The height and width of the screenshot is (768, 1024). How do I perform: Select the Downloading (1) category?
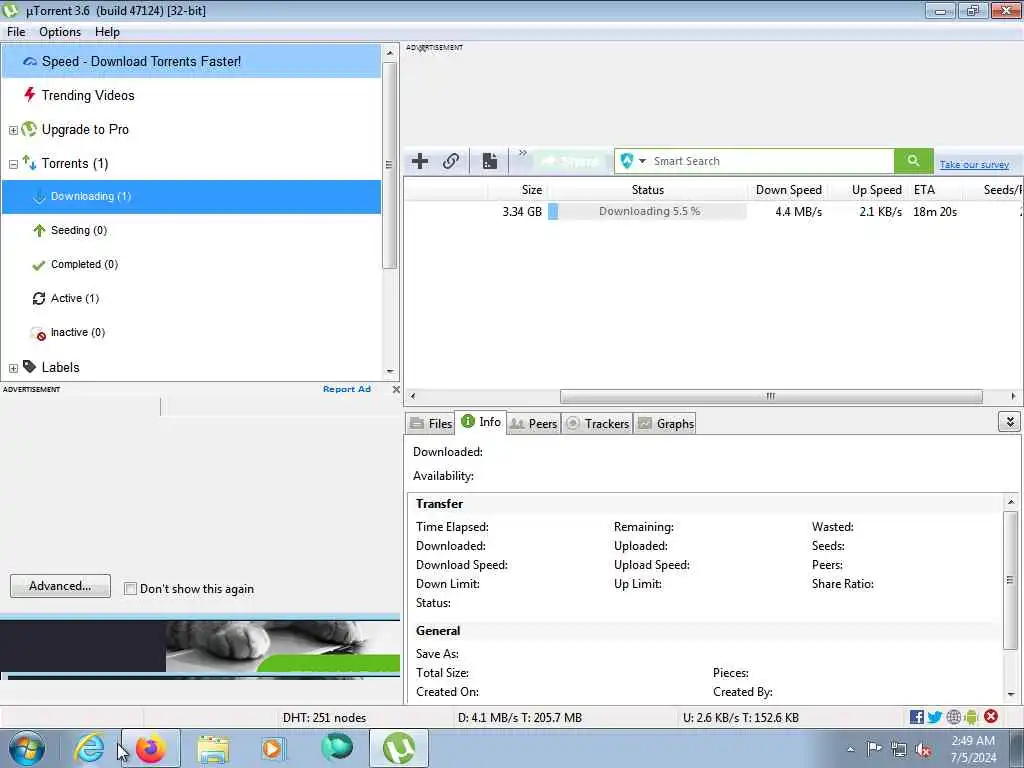click(191, 197)
